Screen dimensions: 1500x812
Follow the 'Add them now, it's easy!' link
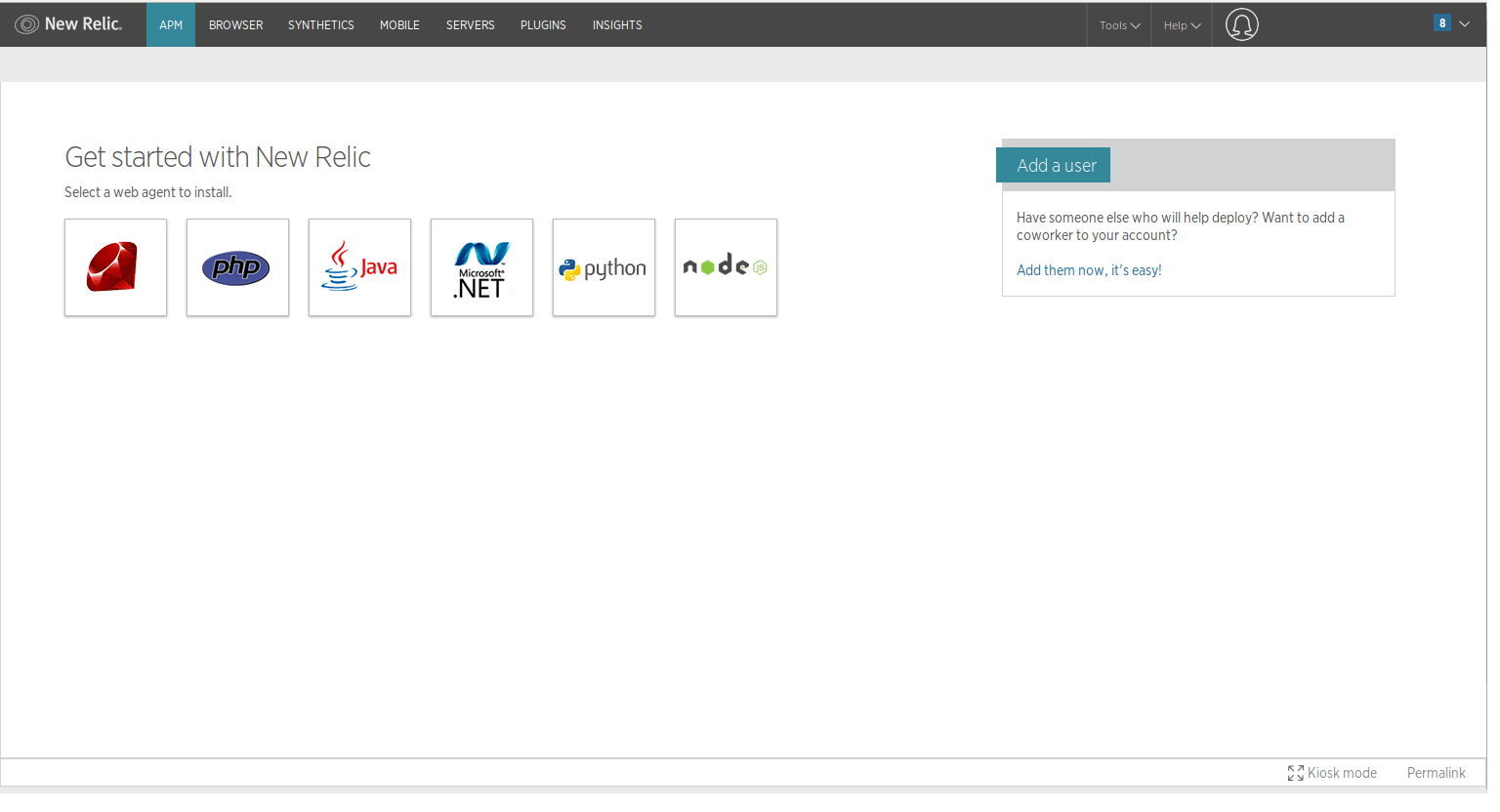(1089, 270)
